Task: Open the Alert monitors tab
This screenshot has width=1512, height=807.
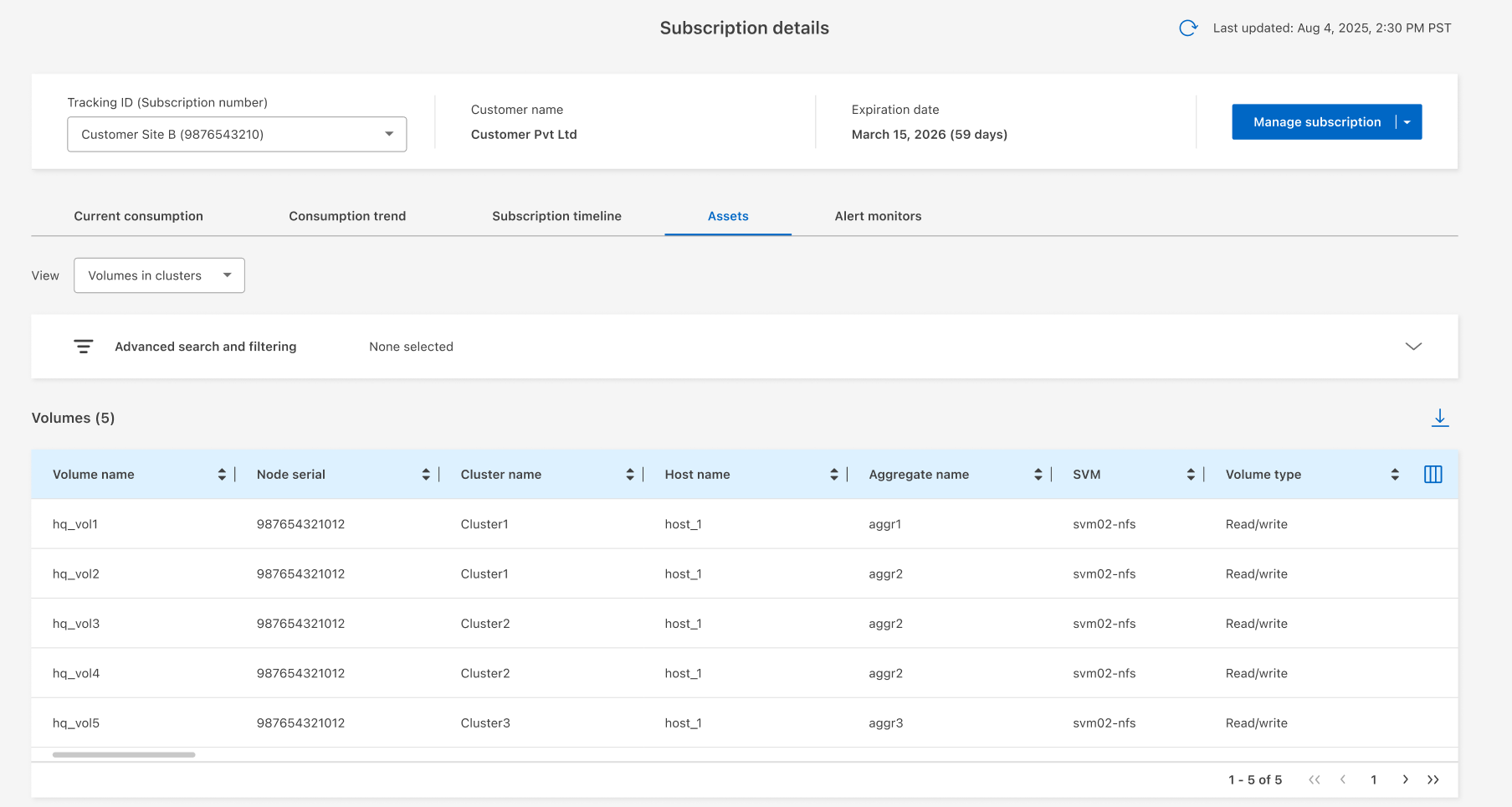Action: pos(878,216)
